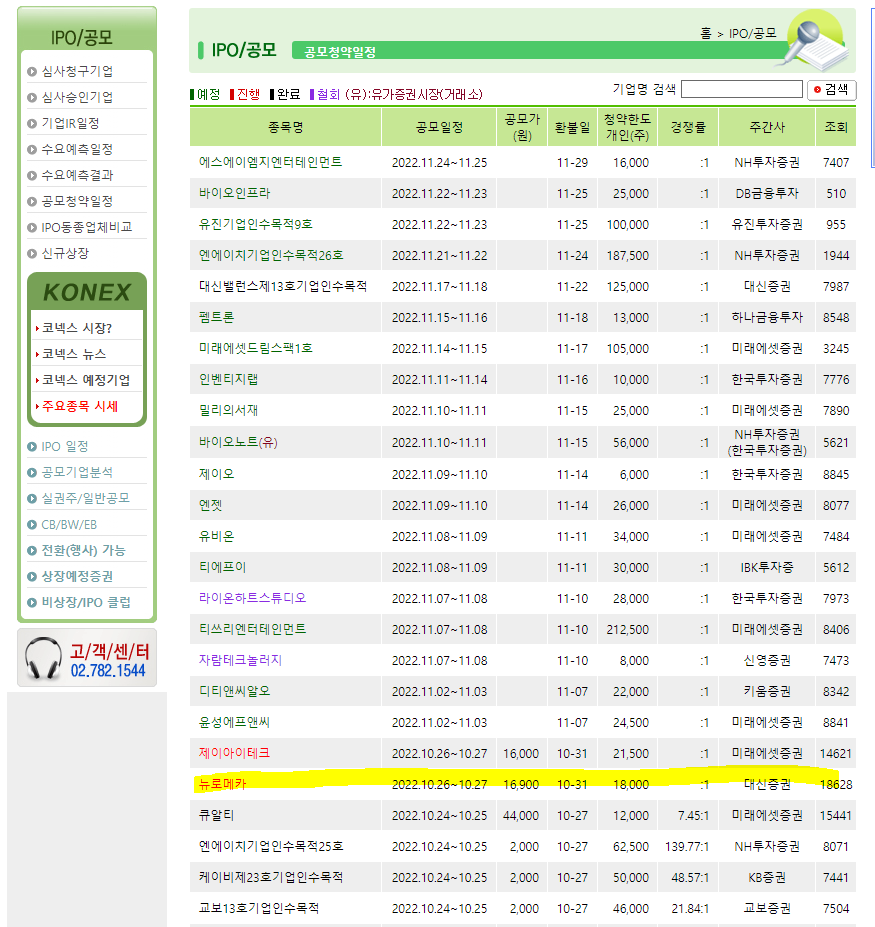Open 전환(행사) 가능 sidebar item
Image resolution: width=875 pixels, height=927 pixels.
point(83,551)
